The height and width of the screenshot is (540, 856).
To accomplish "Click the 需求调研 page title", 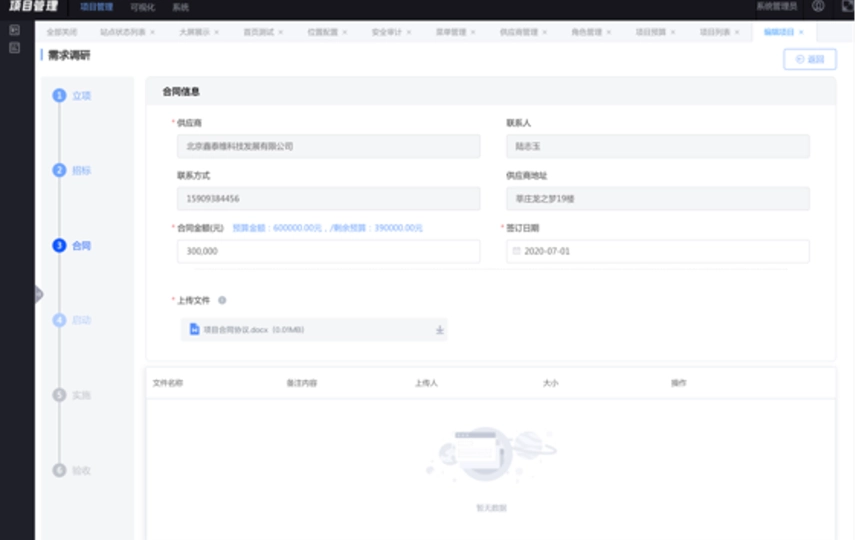I will [x=69, y=55].
